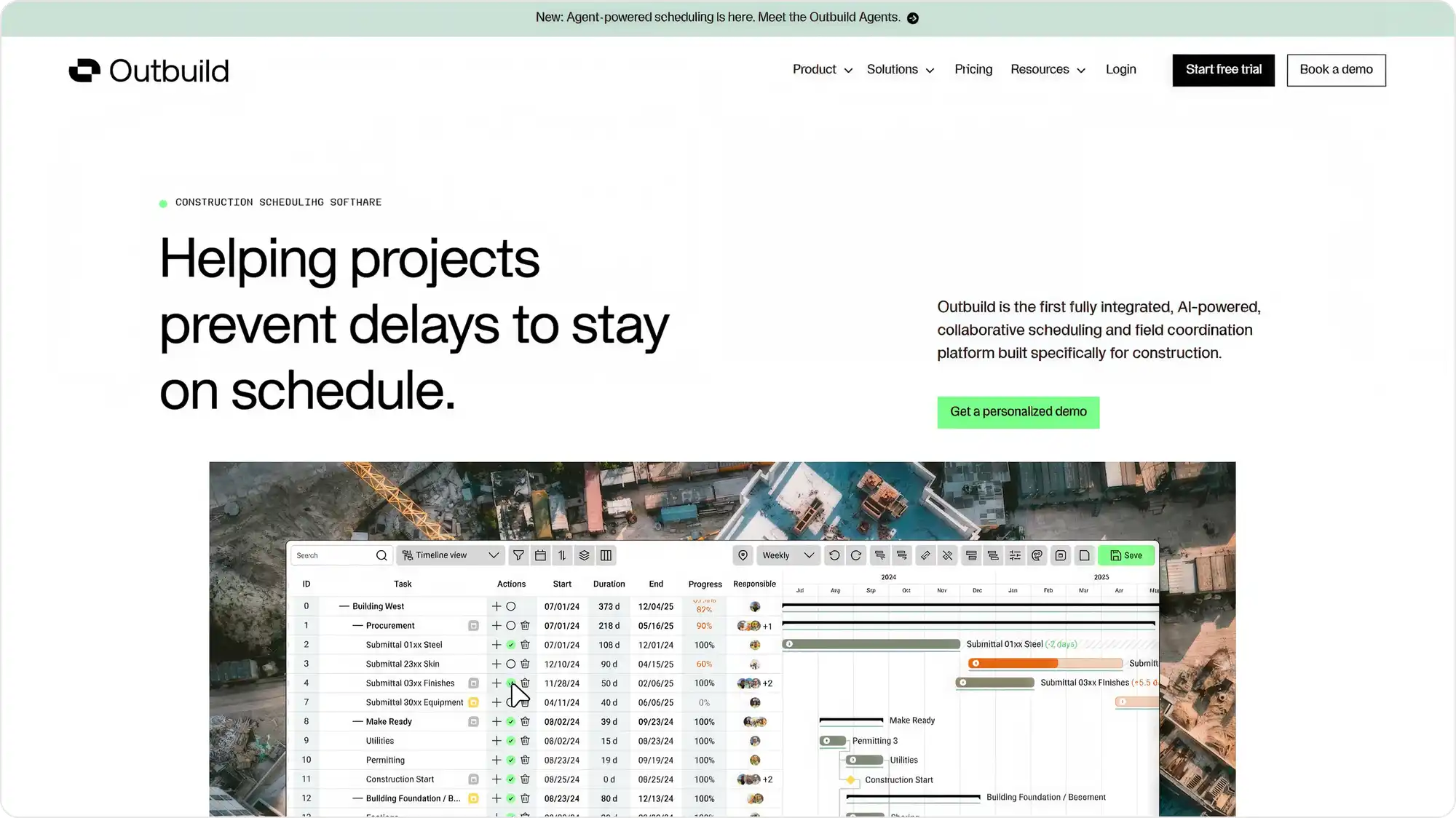The width and height of the screenshot is (1456, 818).
Task: Click the Responsible column header
Action: (754, 584)
